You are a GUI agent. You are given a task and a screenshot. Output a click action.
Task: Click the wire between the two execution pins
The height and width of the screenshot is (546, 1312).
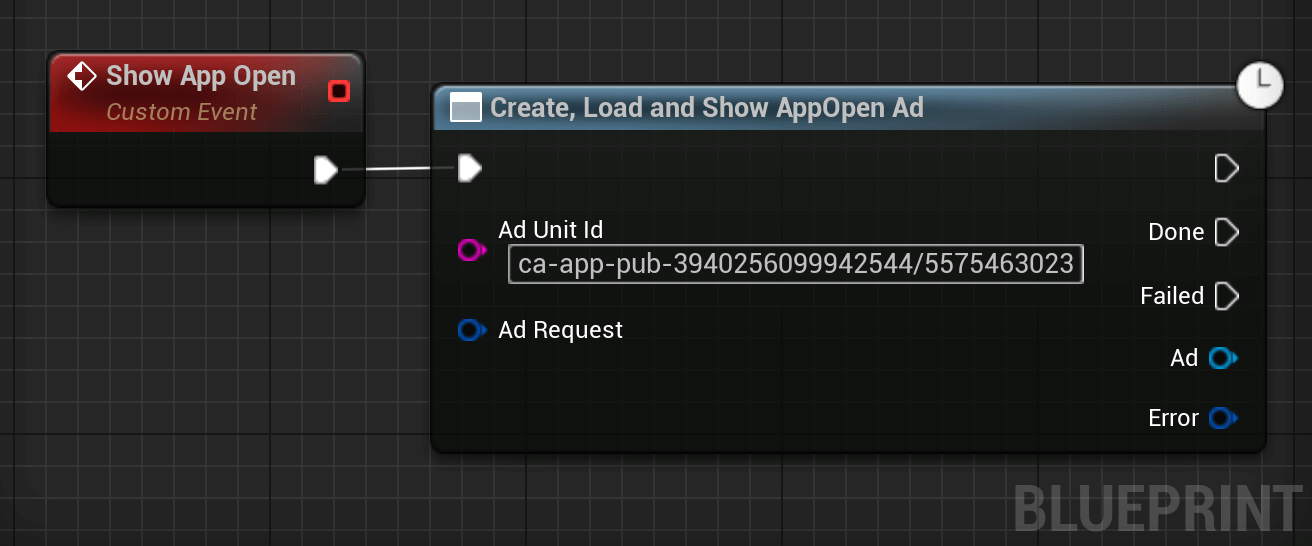[x=399, y=169]
